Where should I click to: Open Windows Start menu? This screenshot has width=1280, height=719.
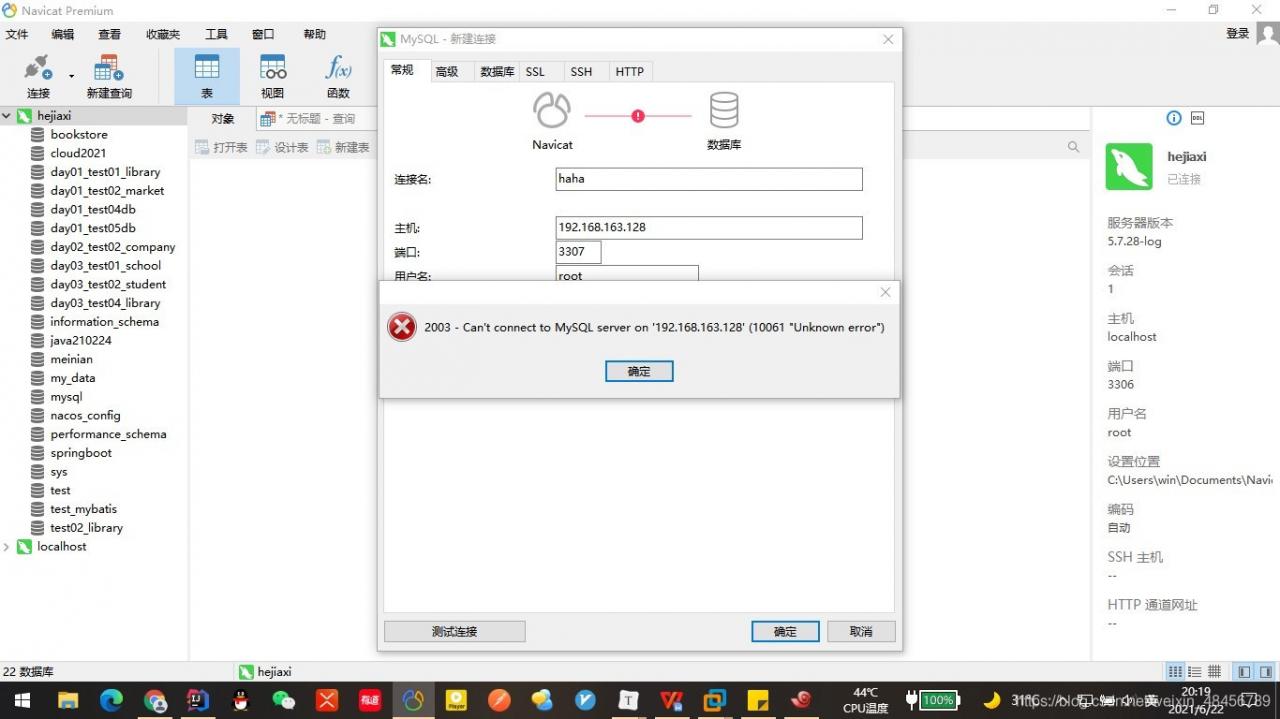point(21,700)
